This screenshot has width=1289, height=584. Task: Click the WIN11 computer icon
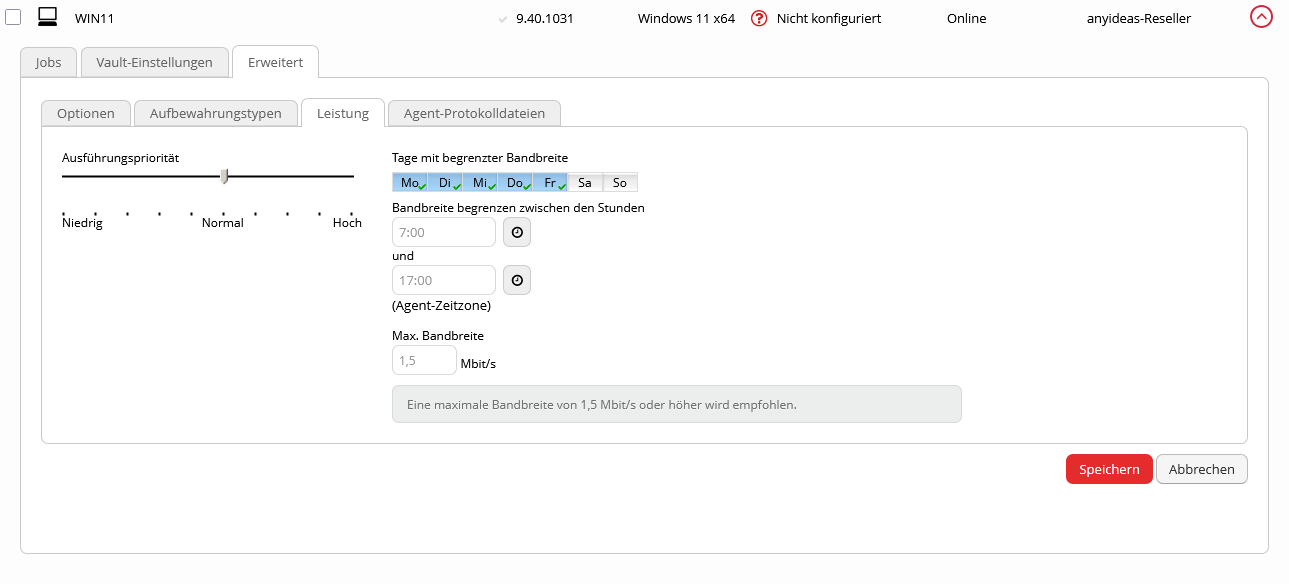pyautogui.click(x=47, y=17)
